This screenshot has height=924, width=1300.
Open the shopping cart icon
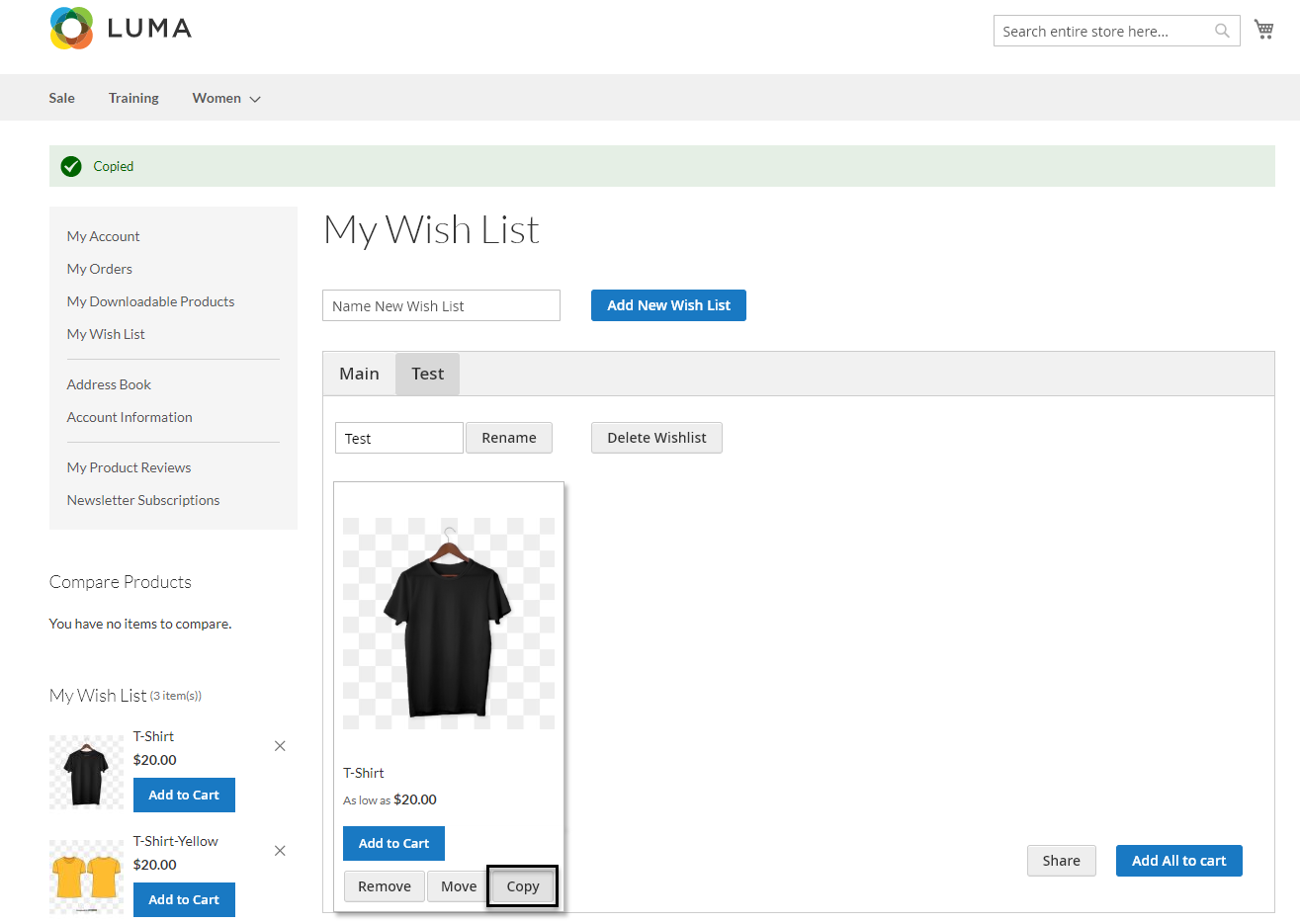1263,30
